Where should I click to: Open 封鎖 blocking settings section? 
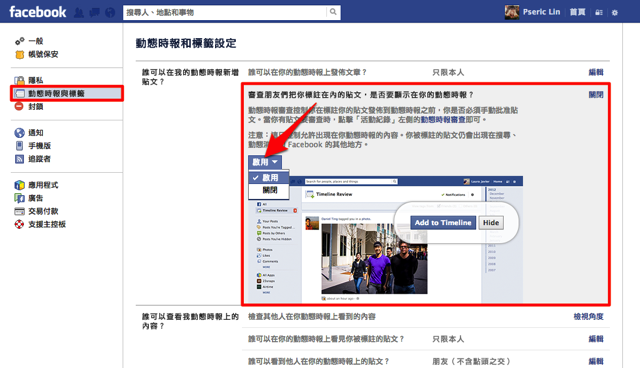click(x=36, y=106)
